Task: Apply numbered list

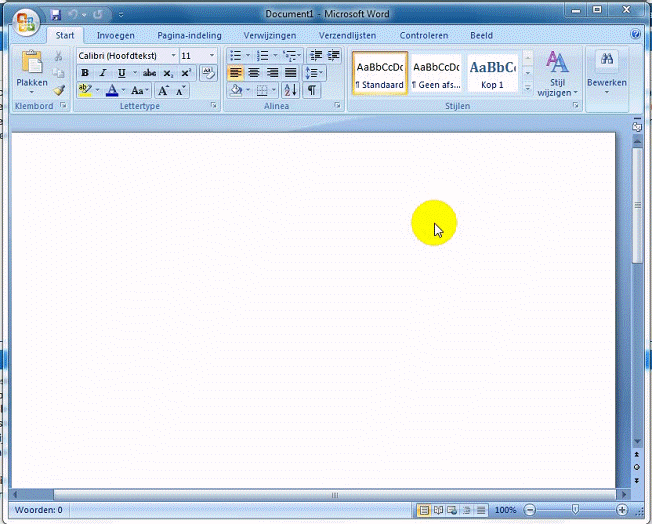Action: (x=263, y=55)
